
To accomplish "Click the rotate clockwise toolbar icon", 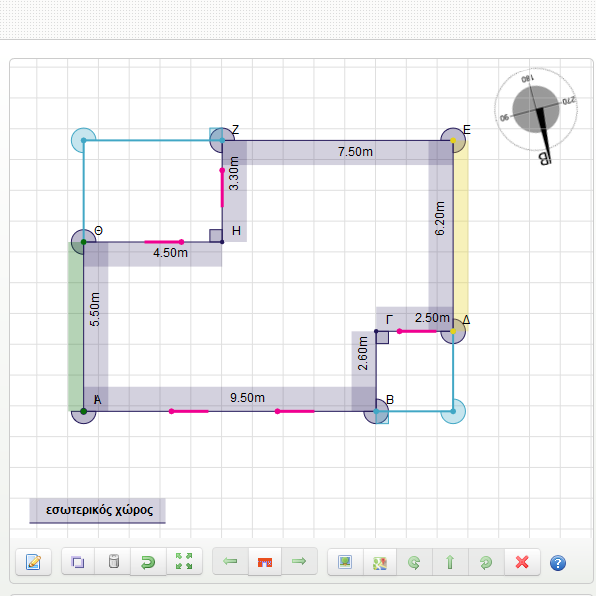I will point(414,562).
